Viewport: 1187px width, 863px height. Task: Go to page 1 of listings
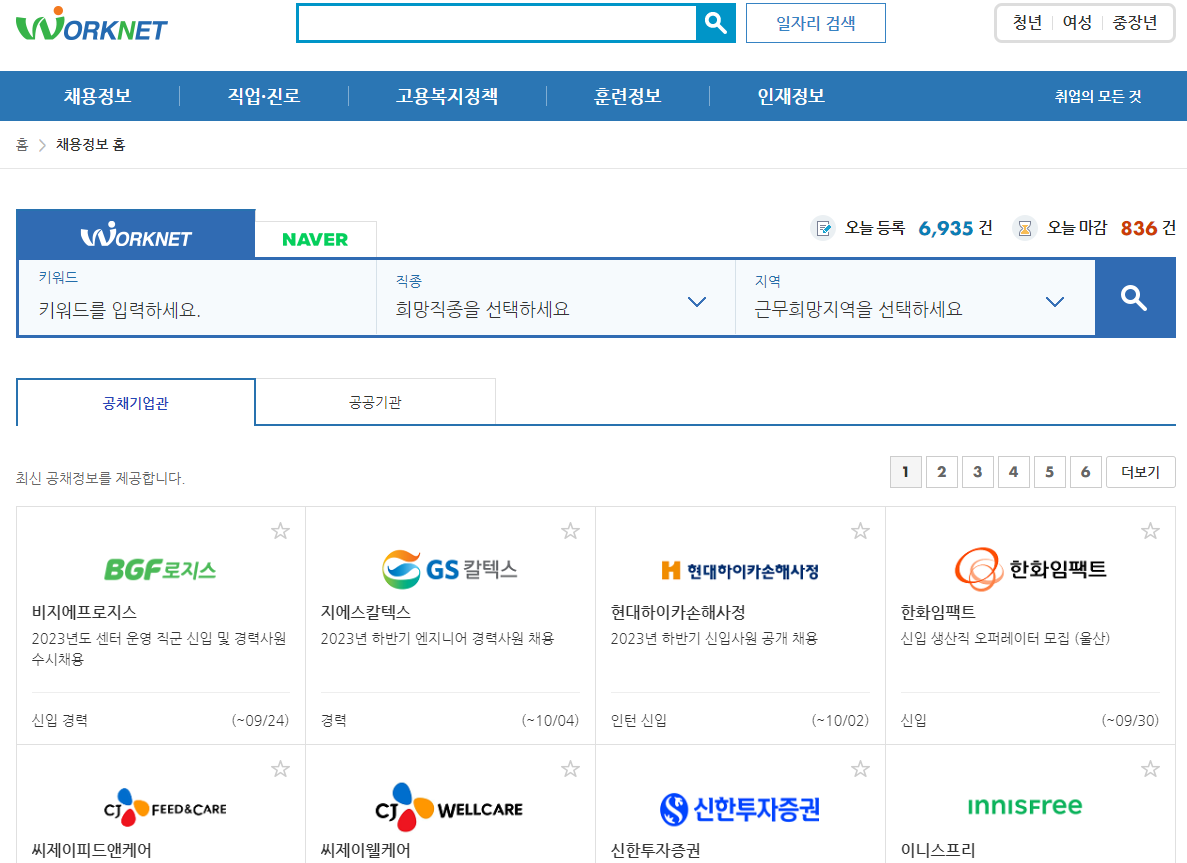905,472
